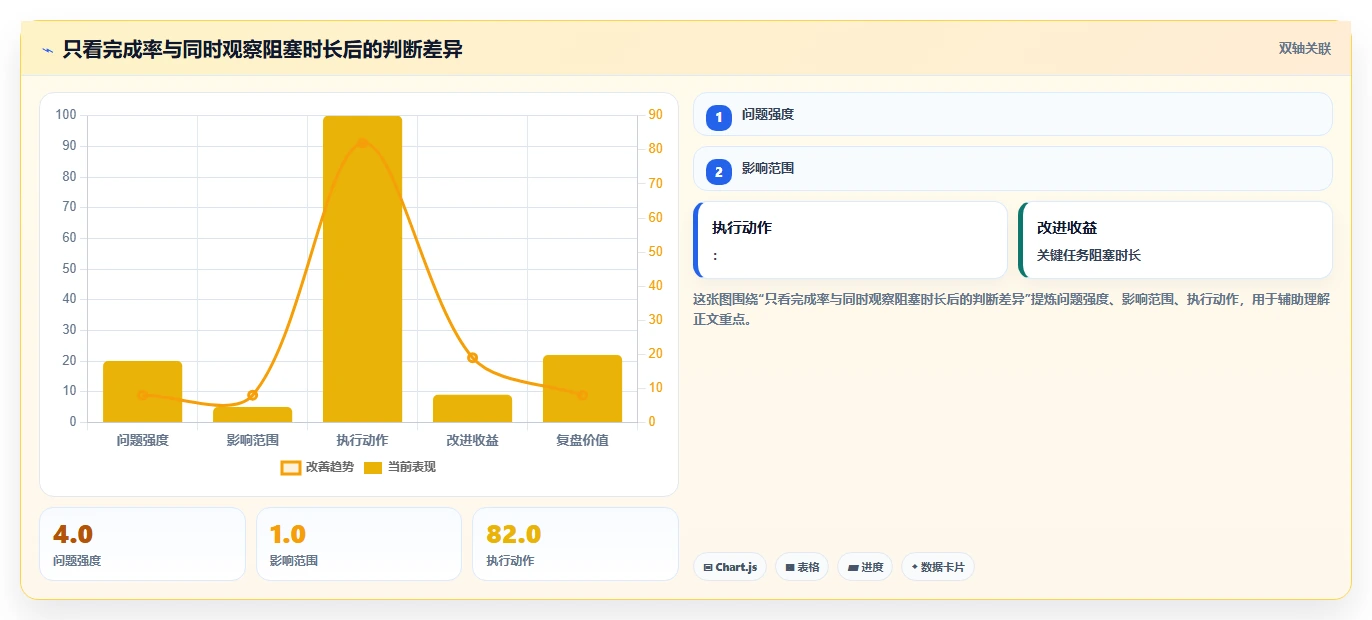Click the 表格 tag
1372x620 pixels.
point(802,567)
